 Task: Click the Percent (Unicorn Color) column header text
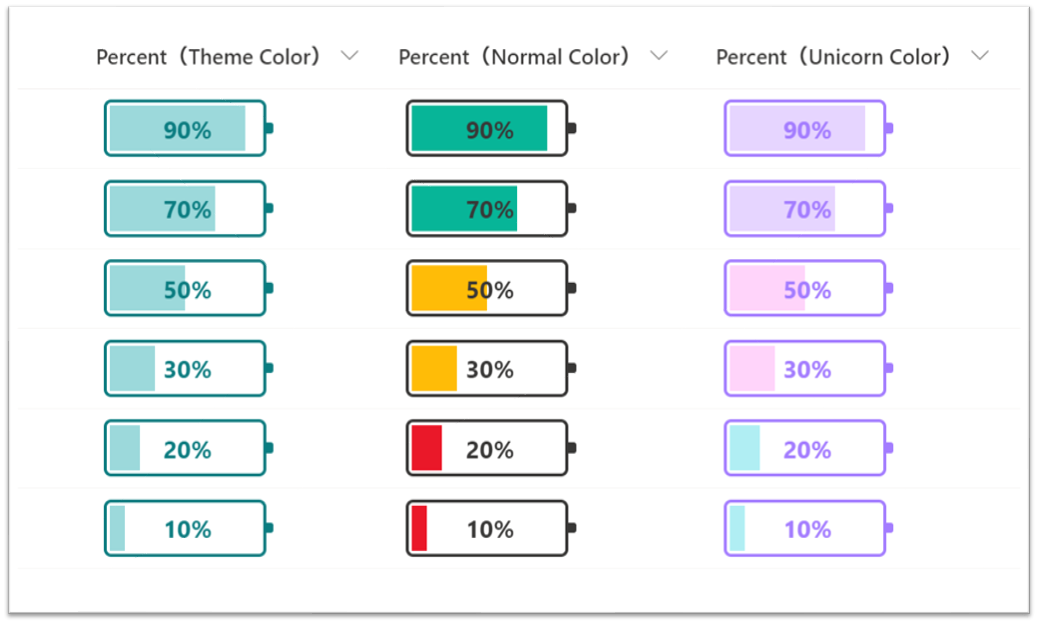pos(833,57)
